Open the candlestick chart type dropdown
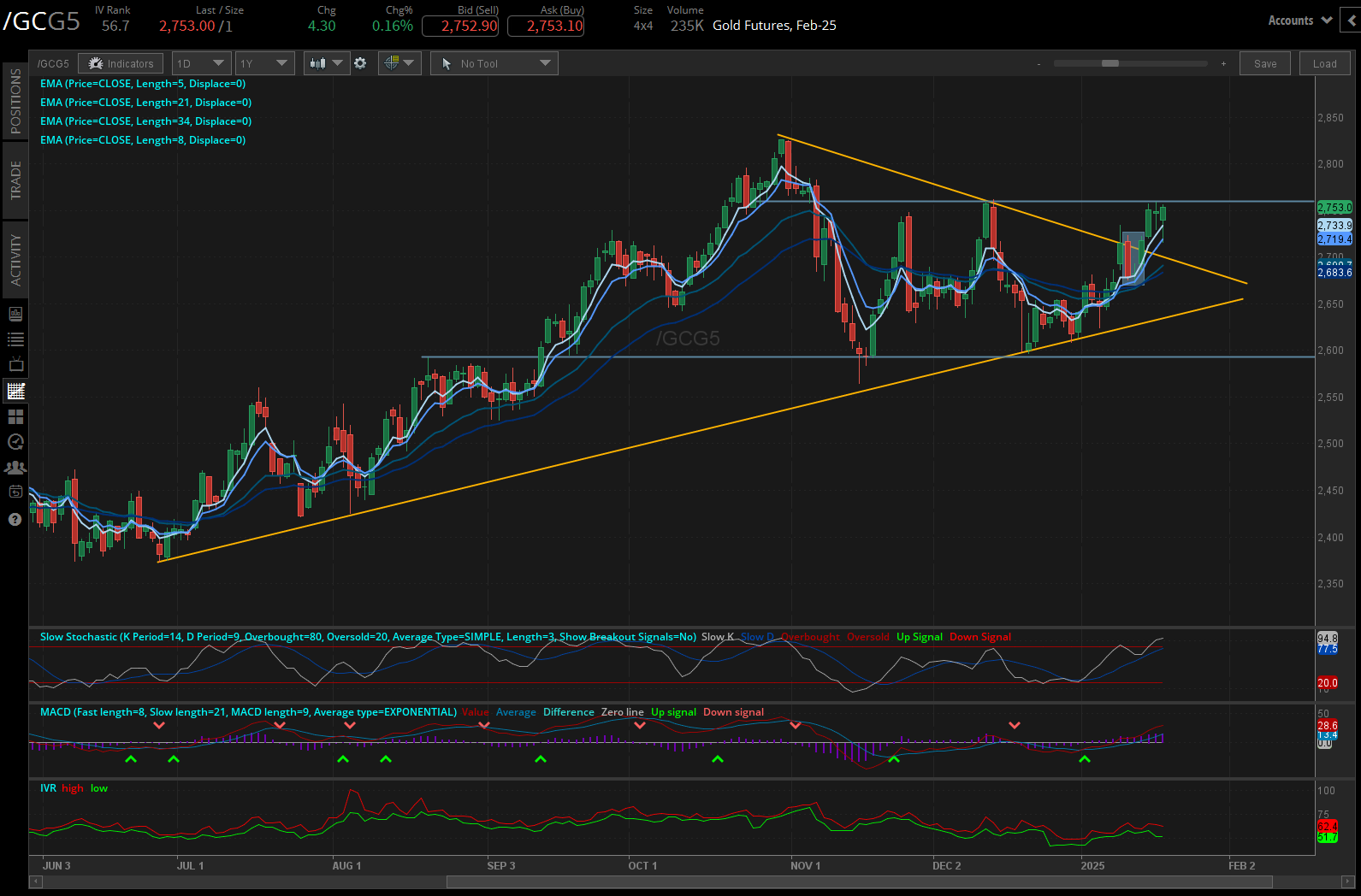The height and width of the screenshot is (896, 1361). click(327, 63)
